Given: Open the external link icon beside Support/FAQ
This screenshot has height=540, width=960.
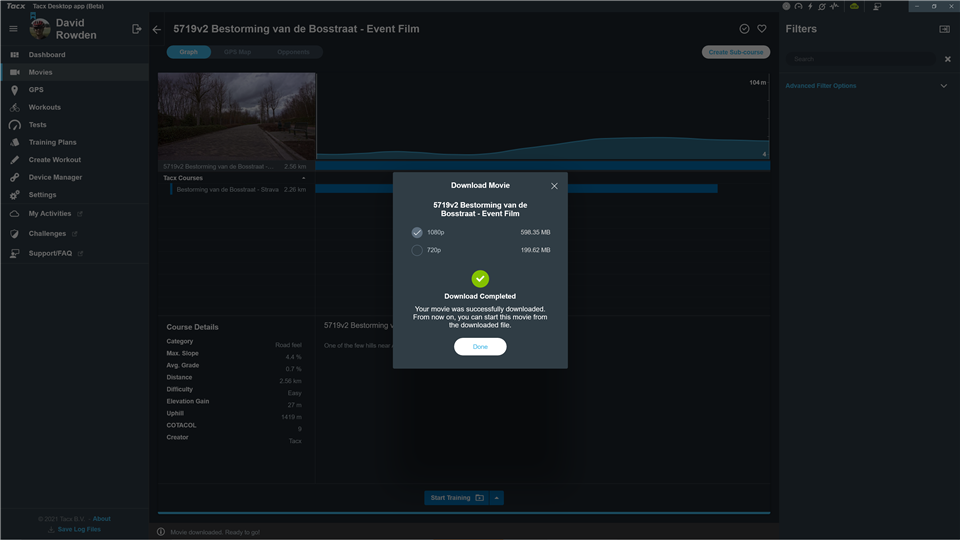Looking at the screenshot, I should click(80, 253).
